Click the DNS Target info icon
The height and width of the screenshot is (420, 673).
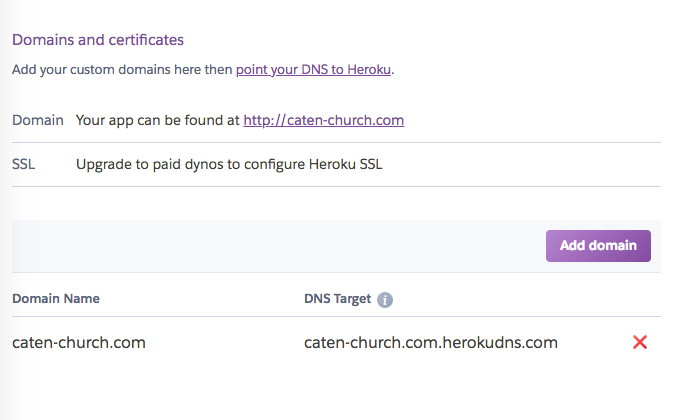pyautogui.click(x=385, y=299)
